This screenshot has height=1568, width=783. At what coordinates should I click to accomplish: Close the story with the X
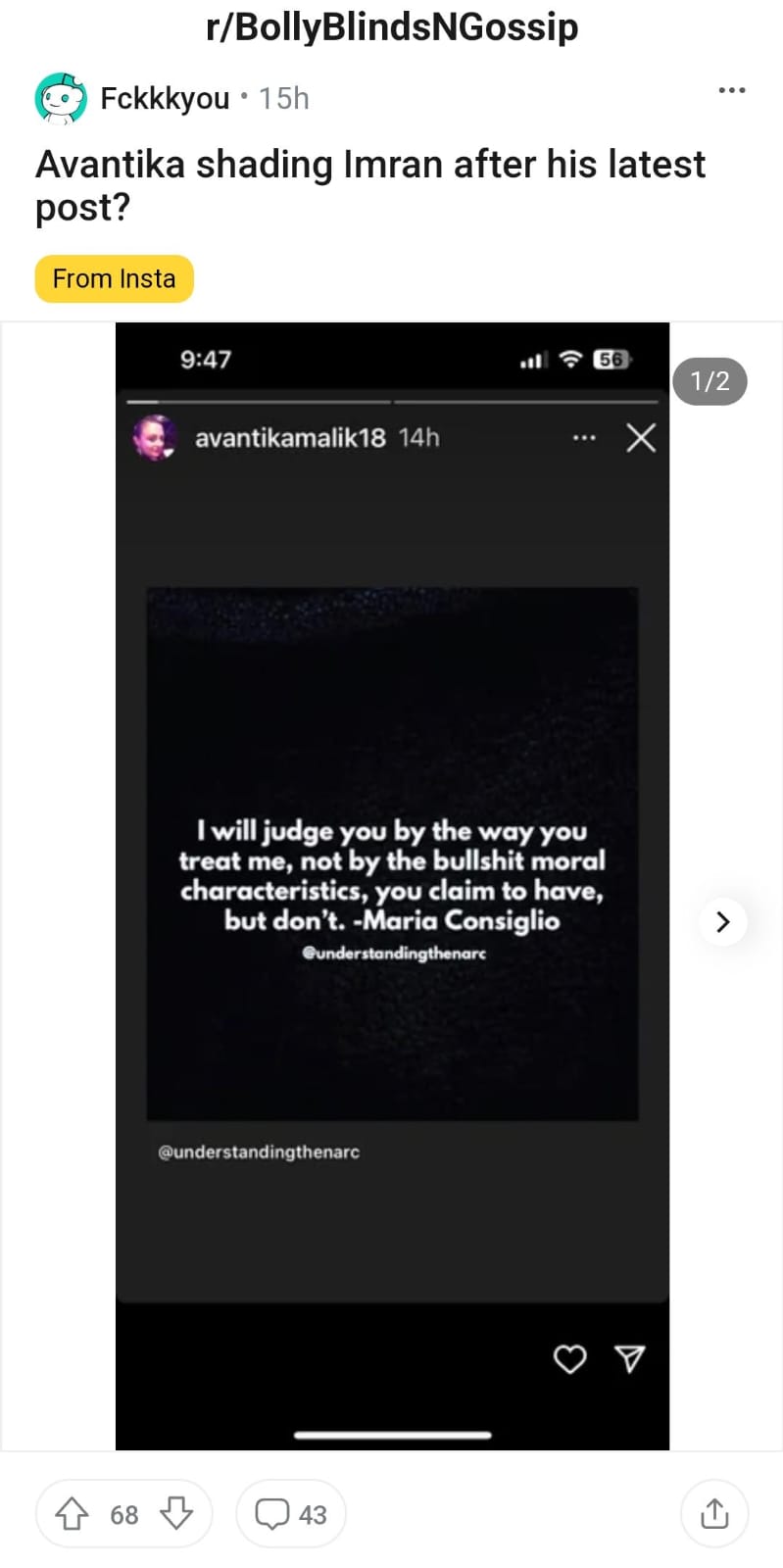coord(641,437)
